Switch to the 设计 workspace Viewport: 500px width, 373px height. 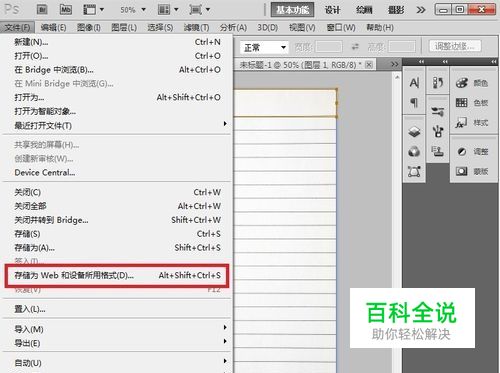[332, 10]
